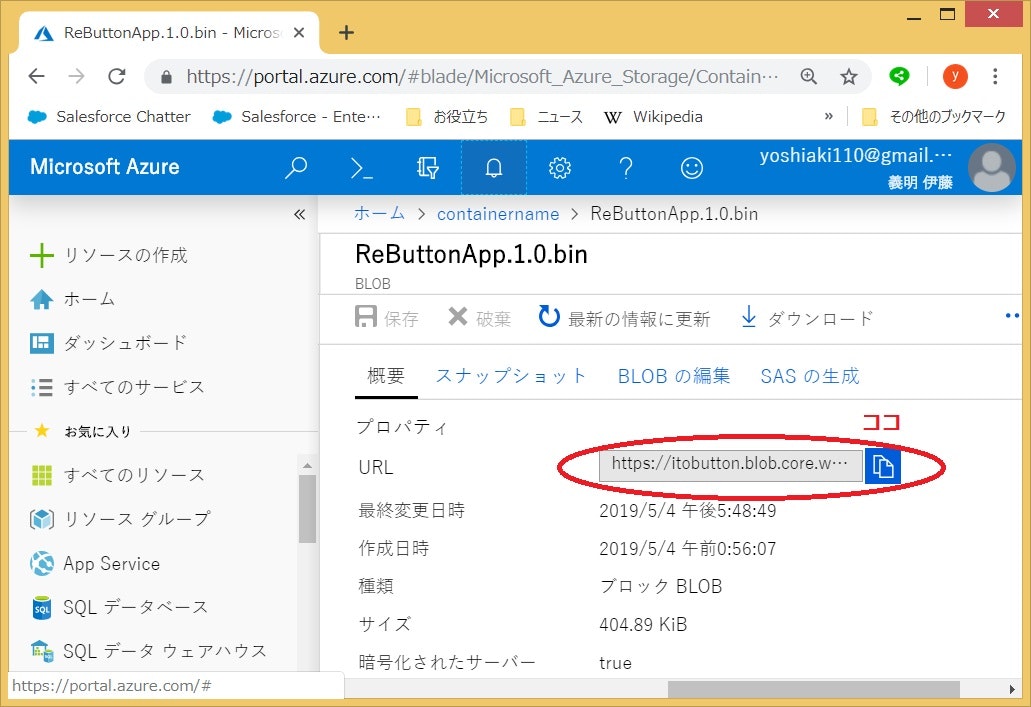Click horizontal scrollbar at bottom
1031x707 pixels.
tap(813, 689)
